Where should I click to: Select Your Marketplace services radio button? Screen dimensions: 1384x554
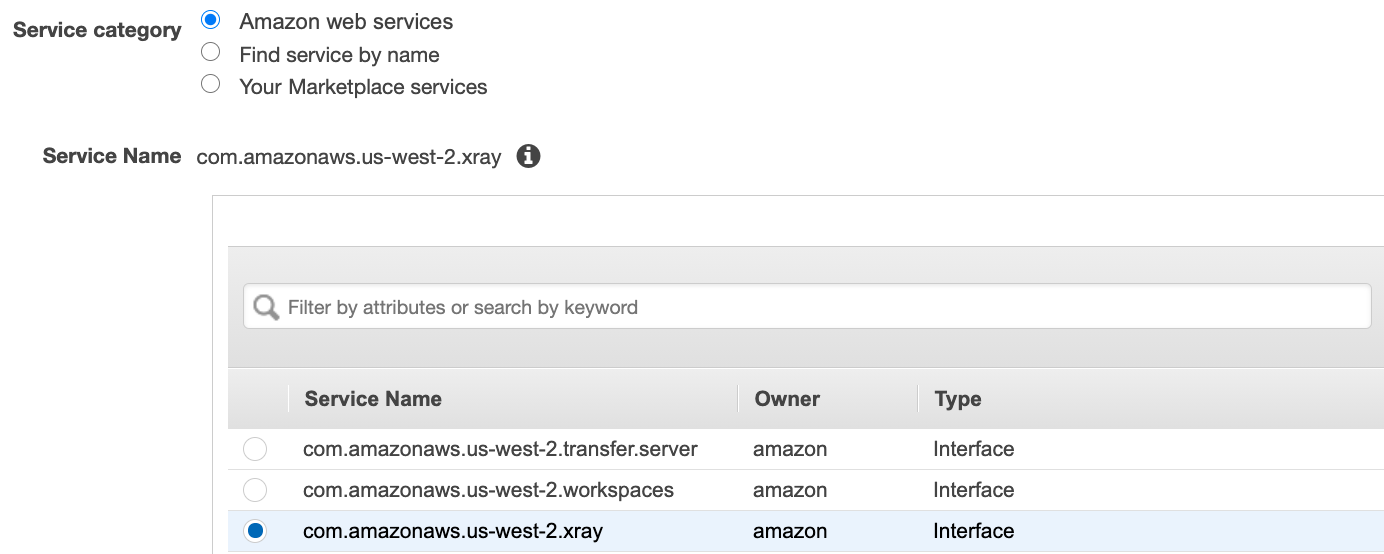[x=211, y=84]
